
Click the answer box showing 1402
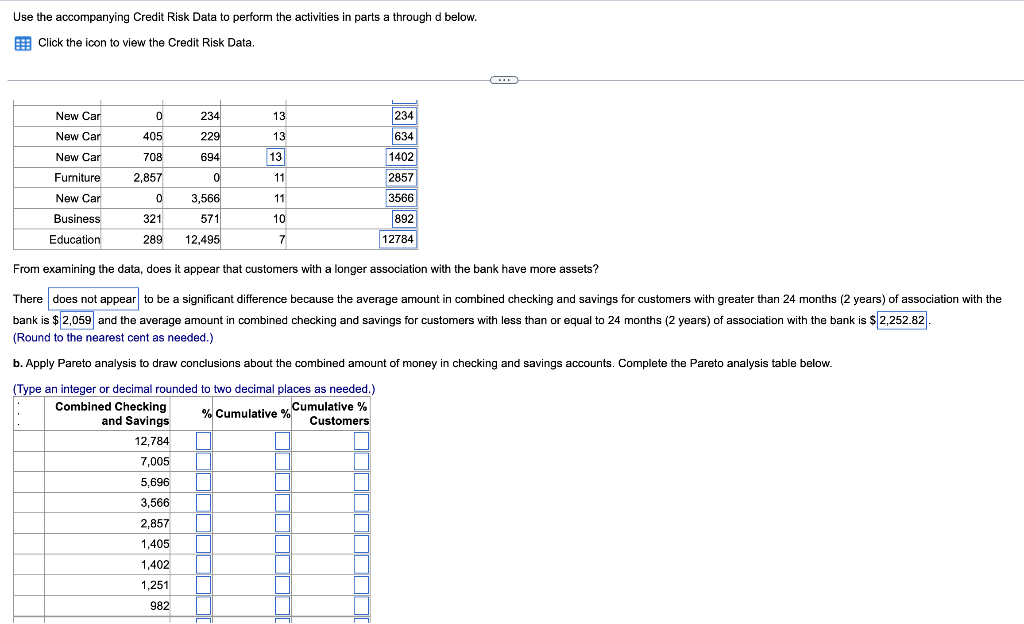click(399, 156)
